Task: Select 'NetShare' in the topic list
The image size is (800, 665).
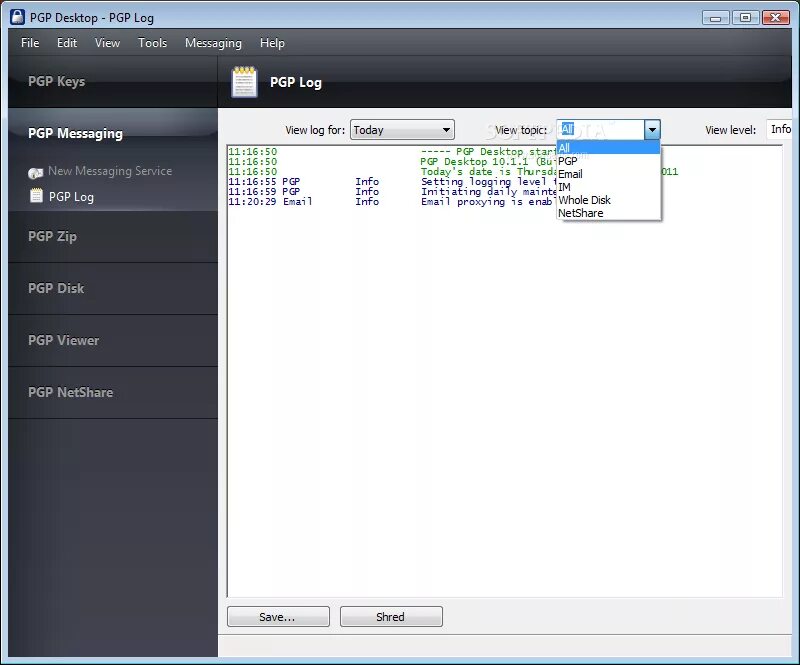Action: [608, 213]
